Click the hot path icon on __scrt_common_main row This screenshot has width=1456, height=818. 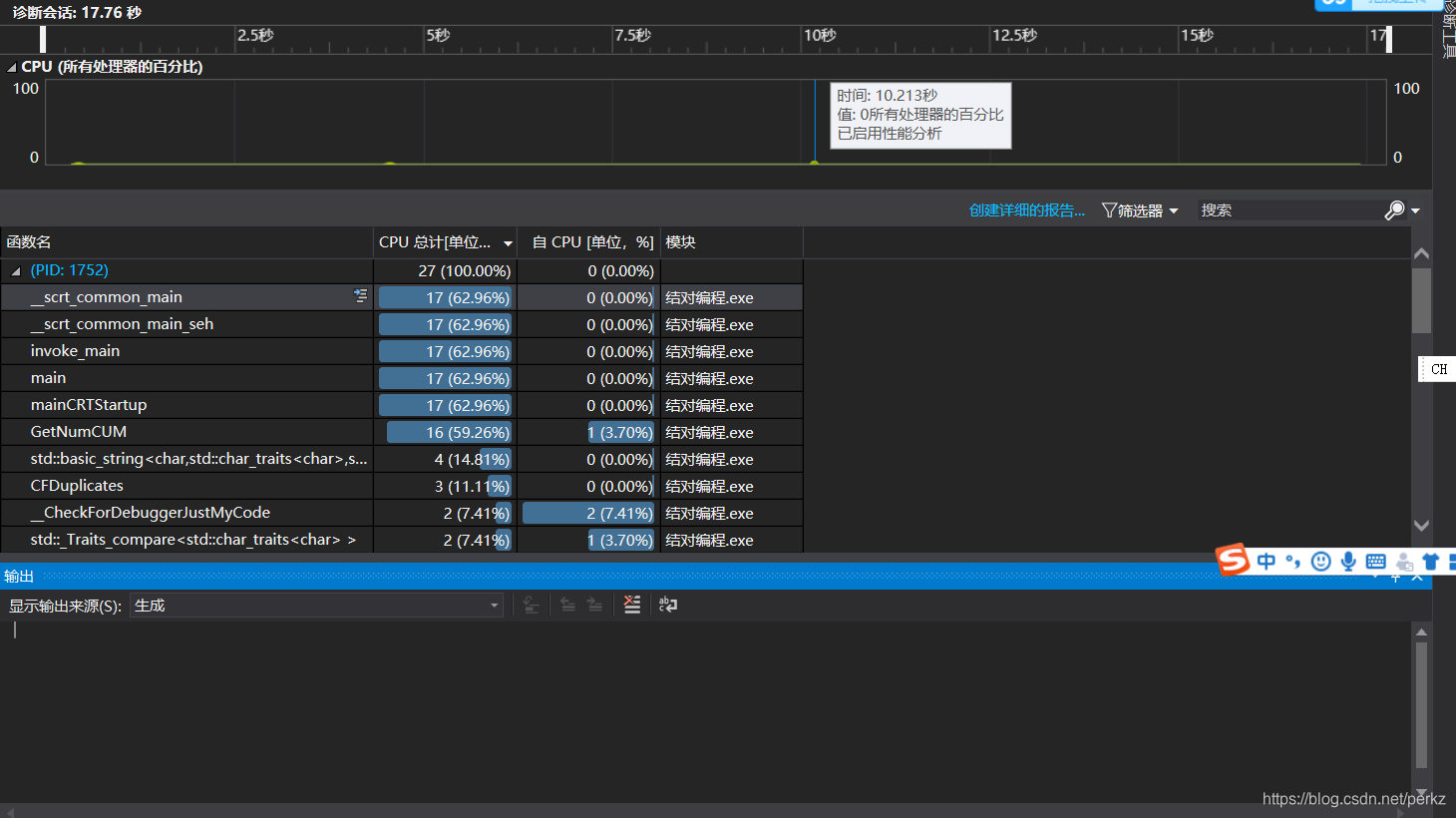pyautogui.click(x=360, y=296)
